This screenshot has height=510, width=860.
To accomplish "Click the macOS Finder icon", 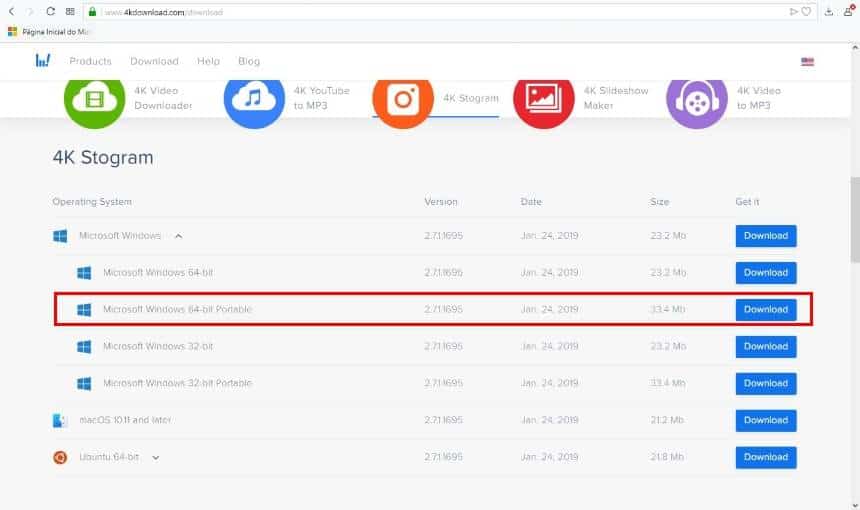I will 59,421.
